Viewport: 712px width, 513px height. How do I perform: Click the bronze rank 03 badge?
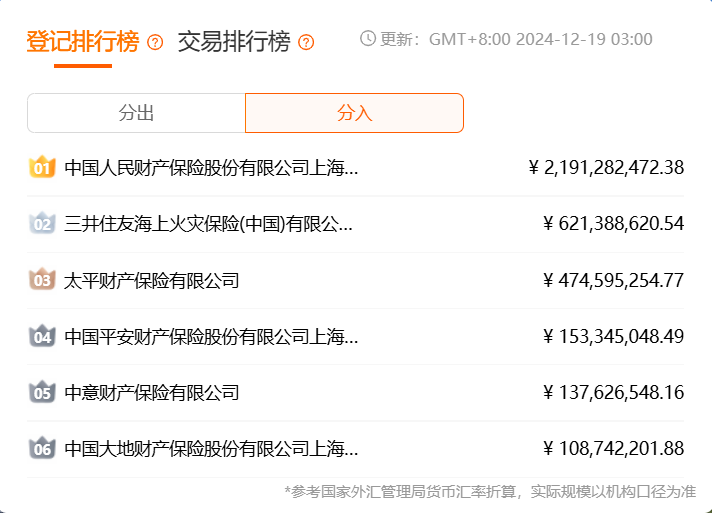tap(42, 280)
